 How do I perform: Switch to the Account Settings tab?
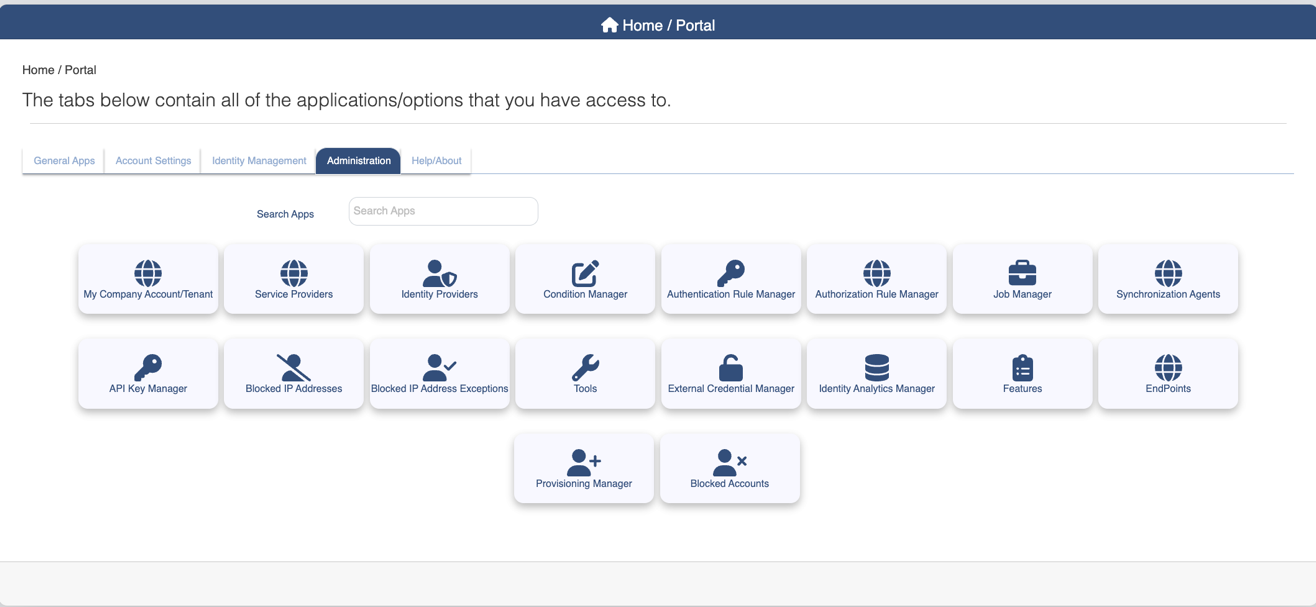pyautogui.click(x=153, y=160)
